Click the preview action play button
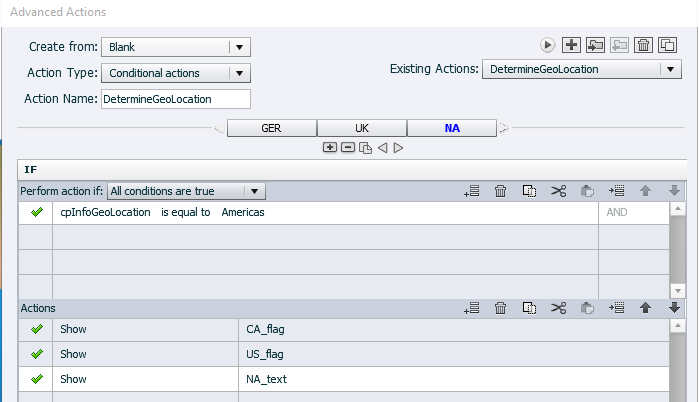The image size is (699, 402). (x=547, y=45)
